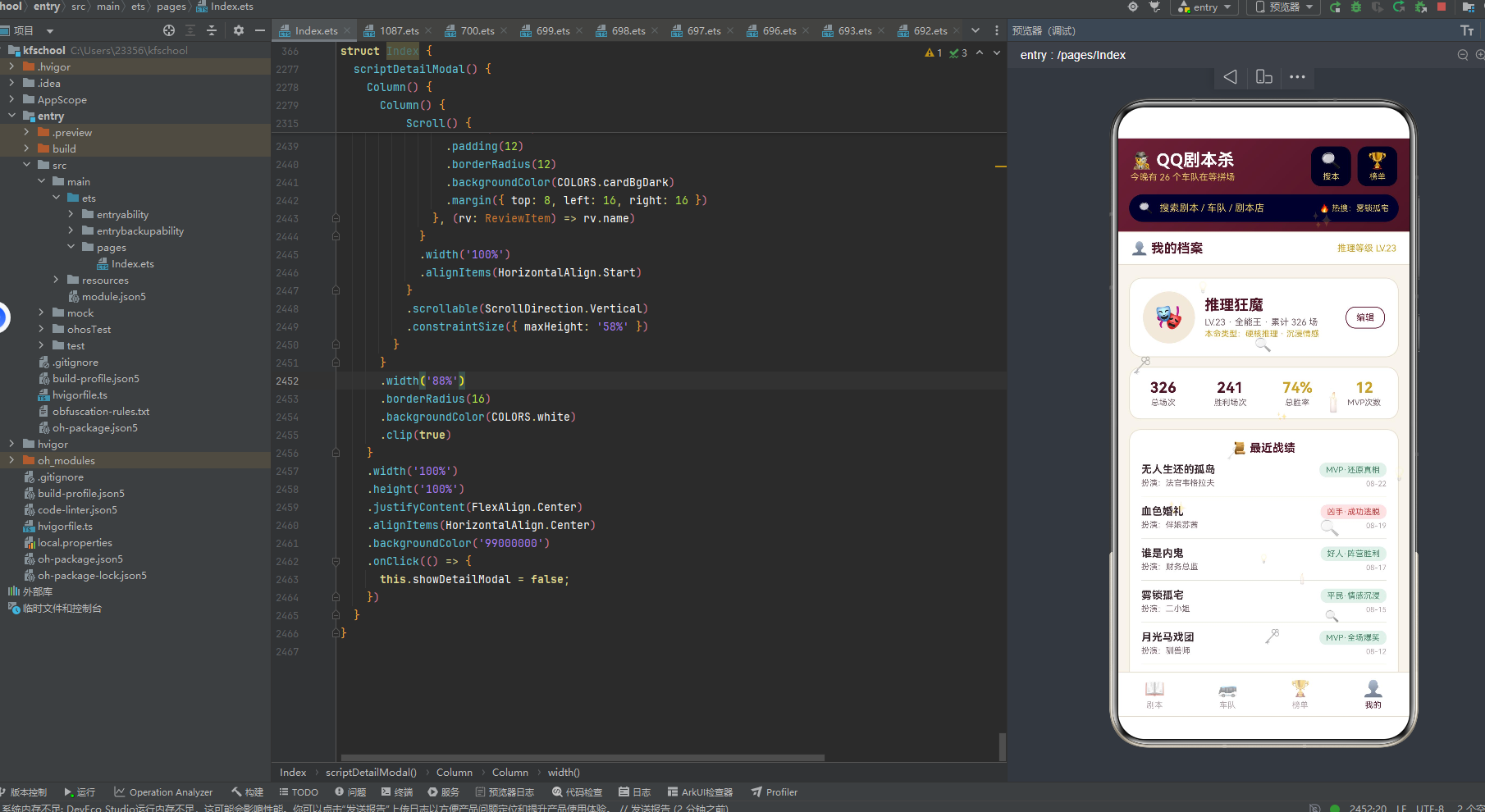Image resolution: width=1485 pixels, height=812 pixels.
Task: Open the 版本控制 version control panel
Action: (x=23, y=792)
